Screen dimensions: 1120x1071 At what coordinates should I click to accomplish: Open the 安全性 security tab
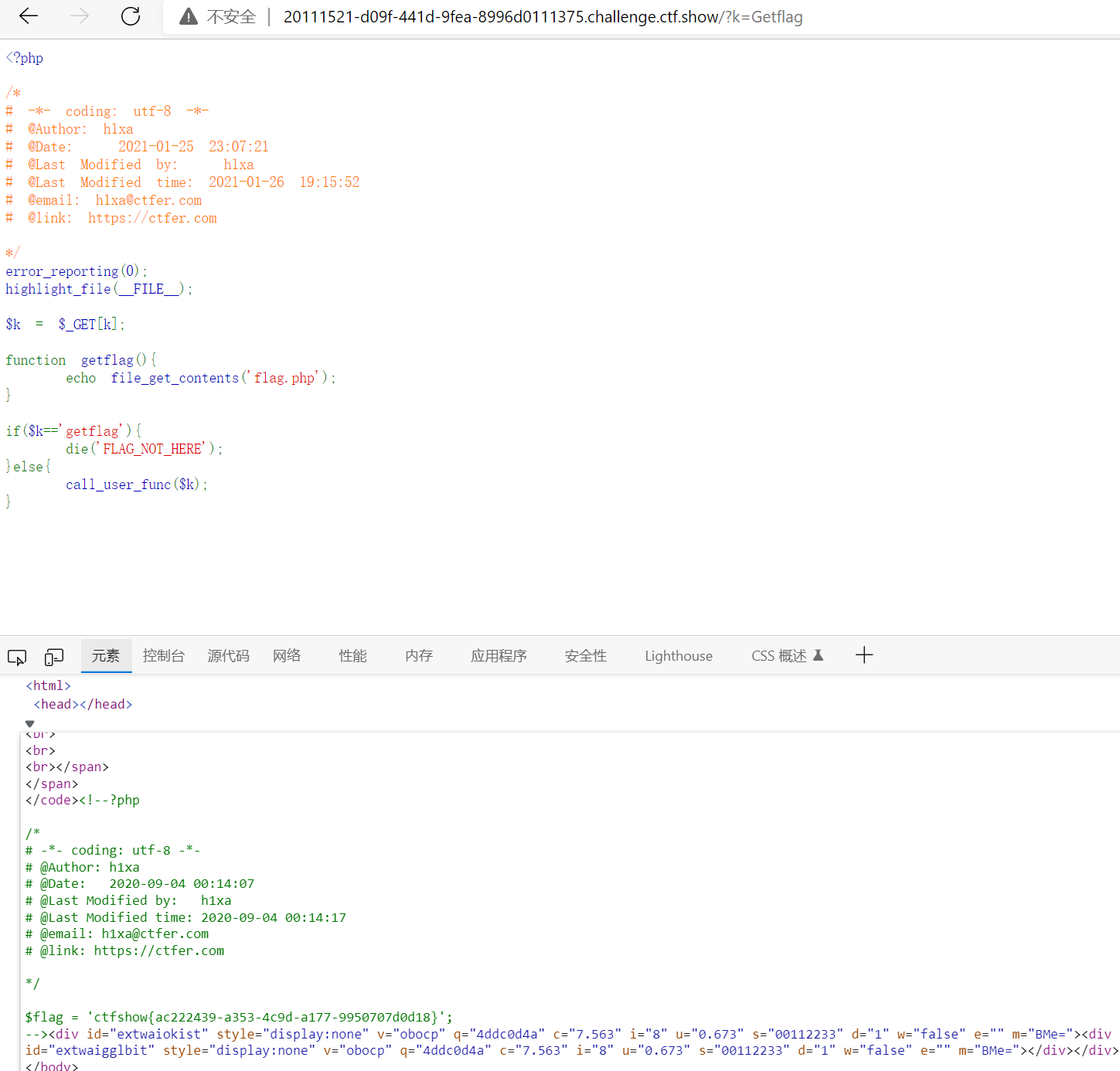point(586,656)
